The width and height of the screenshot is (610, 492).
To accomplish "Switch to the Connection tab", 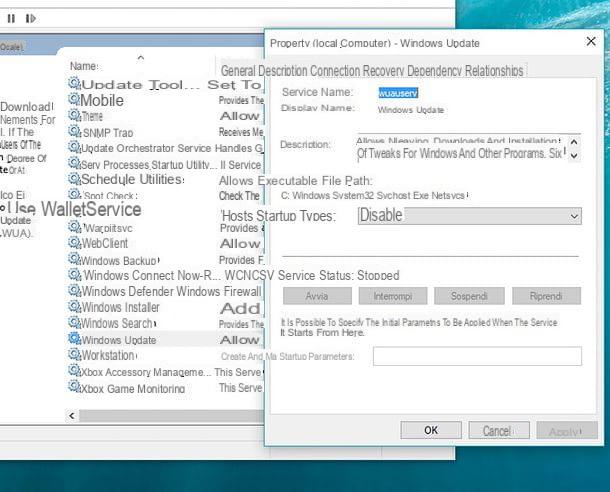I will [335, 71].
